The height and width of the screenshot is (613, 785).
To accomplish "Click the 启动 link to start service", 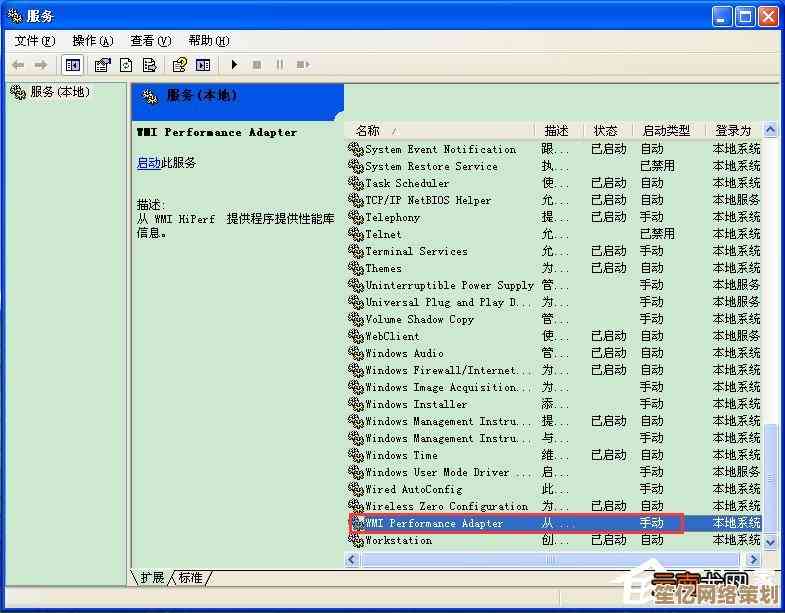I will tap(148, 163).
